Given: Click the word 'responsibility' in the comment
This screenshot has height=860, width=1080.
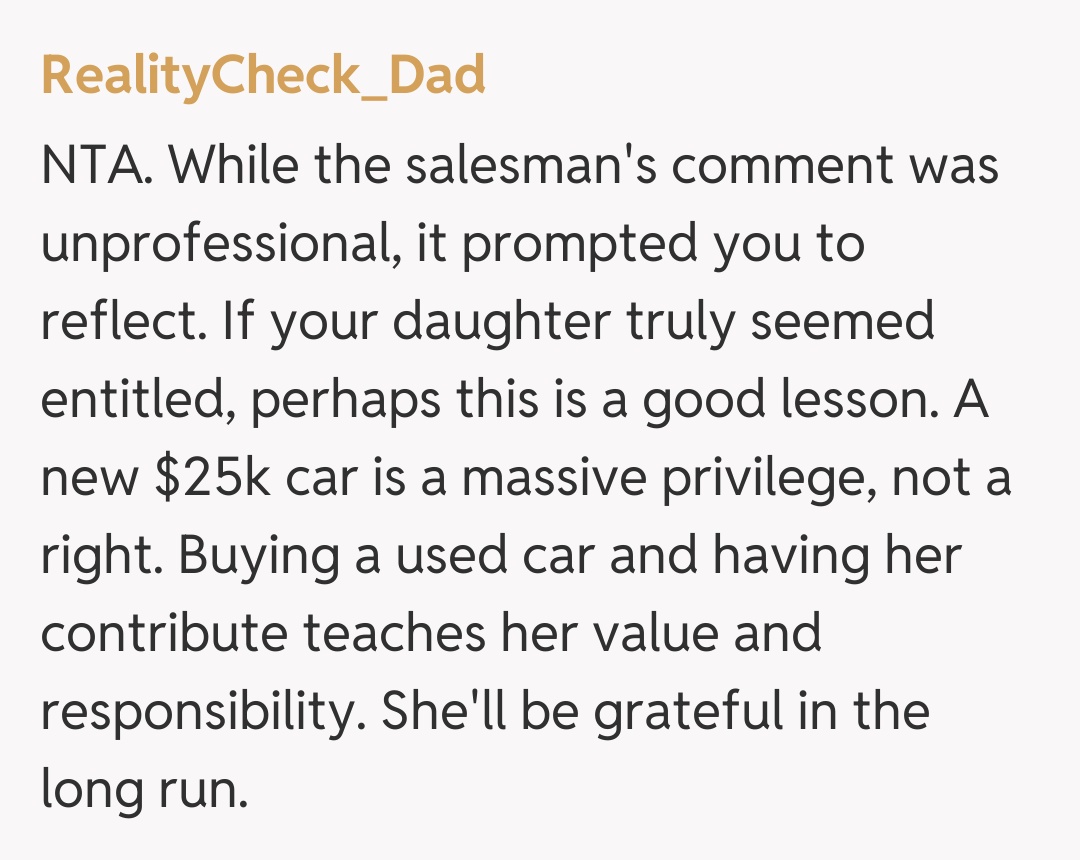Looking at the screenshot, I should [199, 713].
